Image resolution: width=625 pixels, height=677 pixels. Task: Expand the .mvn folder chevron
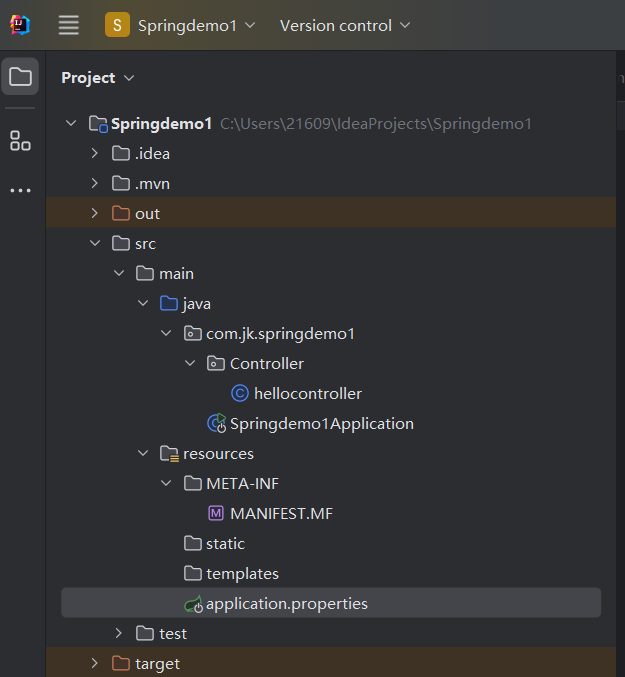tap(95, 183)
